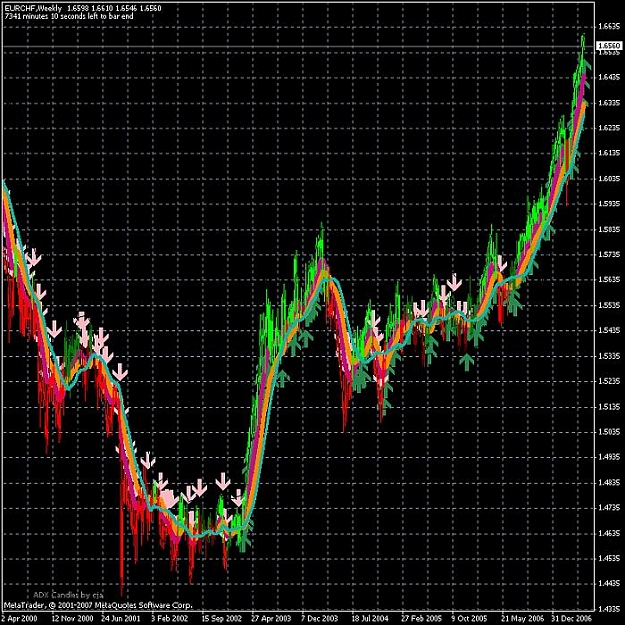Click the '3 Feb 2002' date label
This screenshot has width=625, height=625.
coord(170,619)
